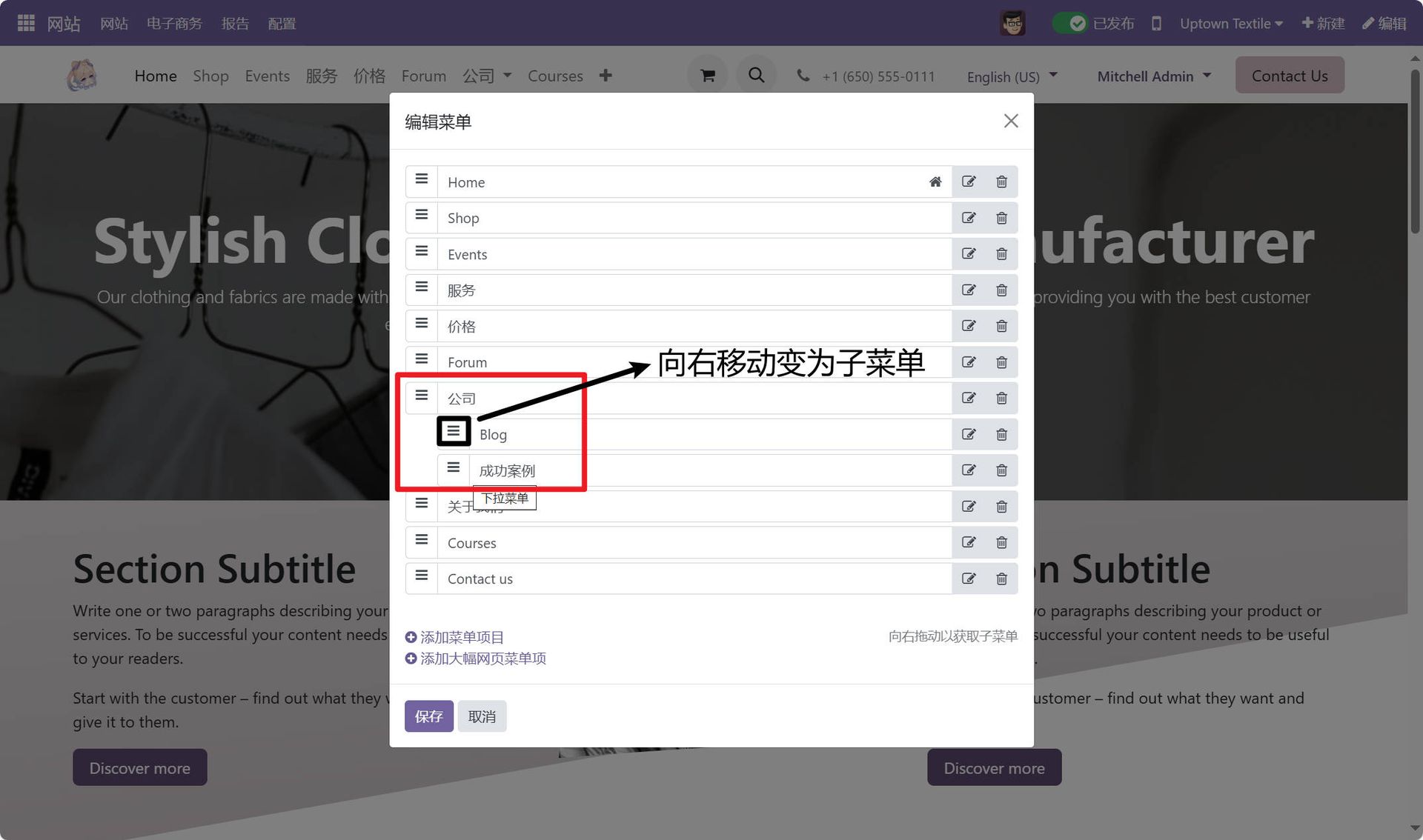Click the home page indicator icon
The width and height of the screenshot is (1423, 840).
tap(935, 181)
